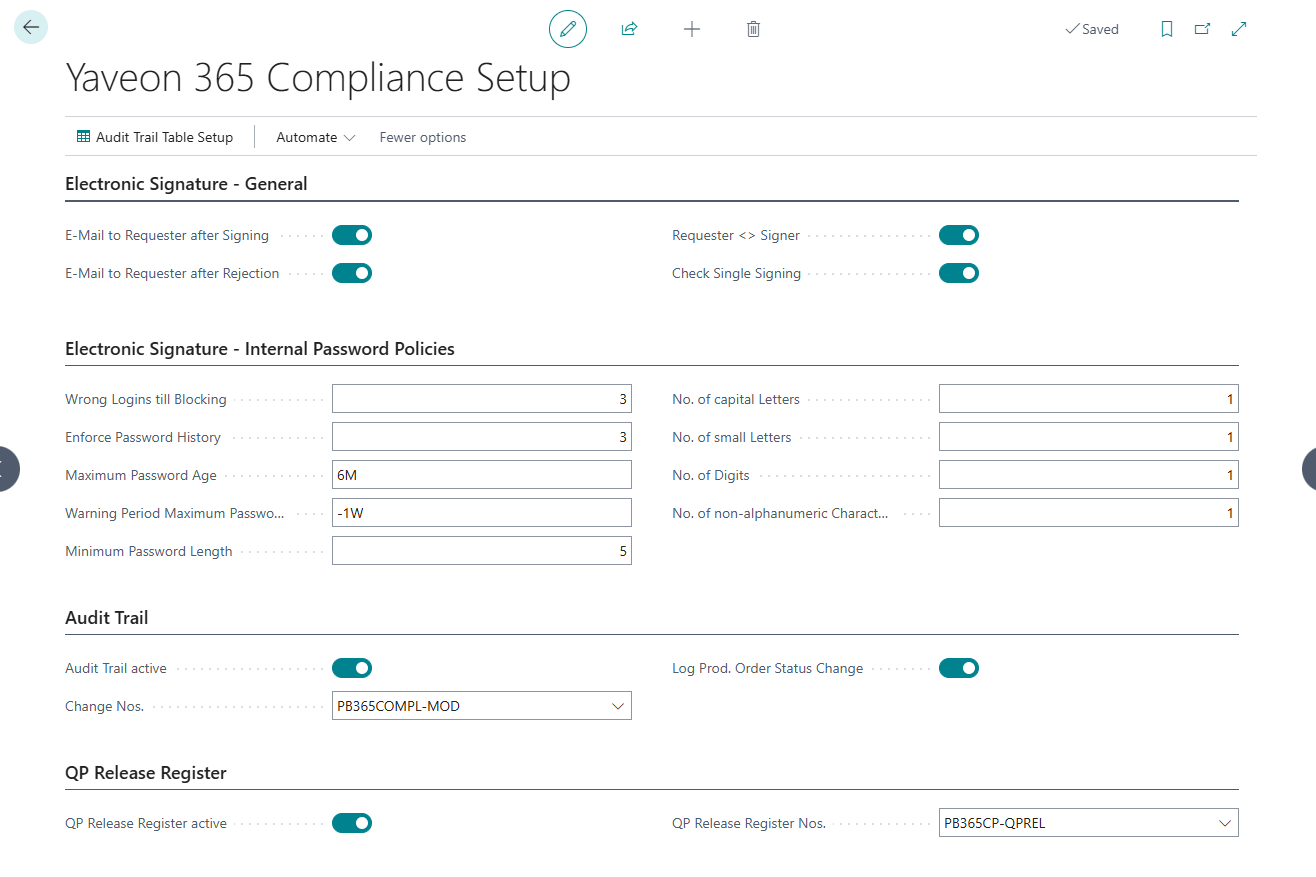Click Minimum Password Length field
The image size is (1316, 877).
tap(482, 551)
